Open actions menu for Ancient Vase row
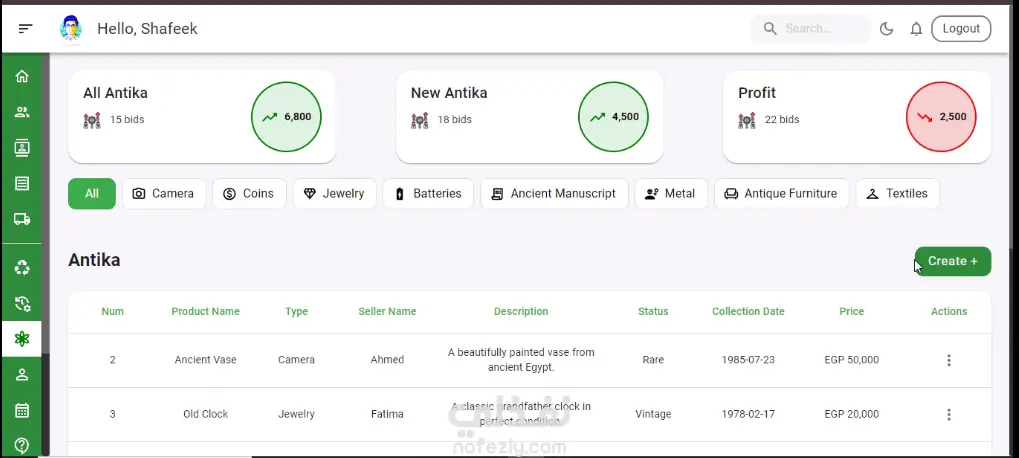 pyautogui.click(x=949, y=360)
